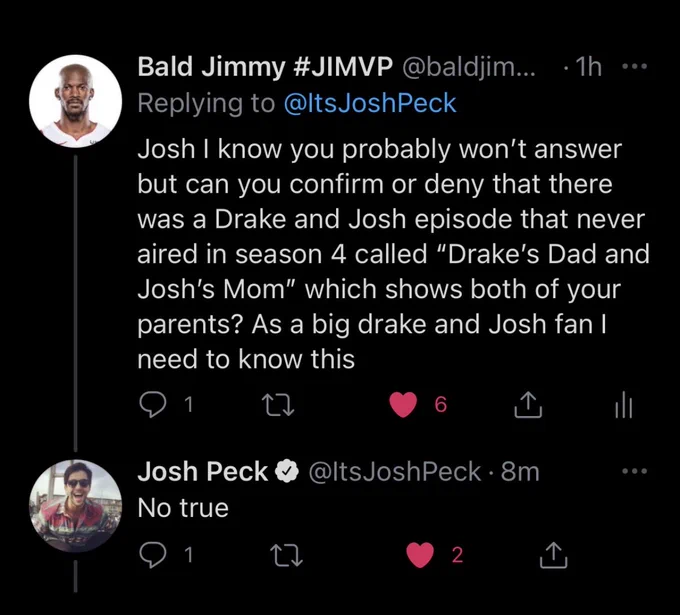This screenshot has height=615, width=680.
Task: Unlike Bald Jimmy's tweet via the heart icon
Action: [x=403, y=405]
